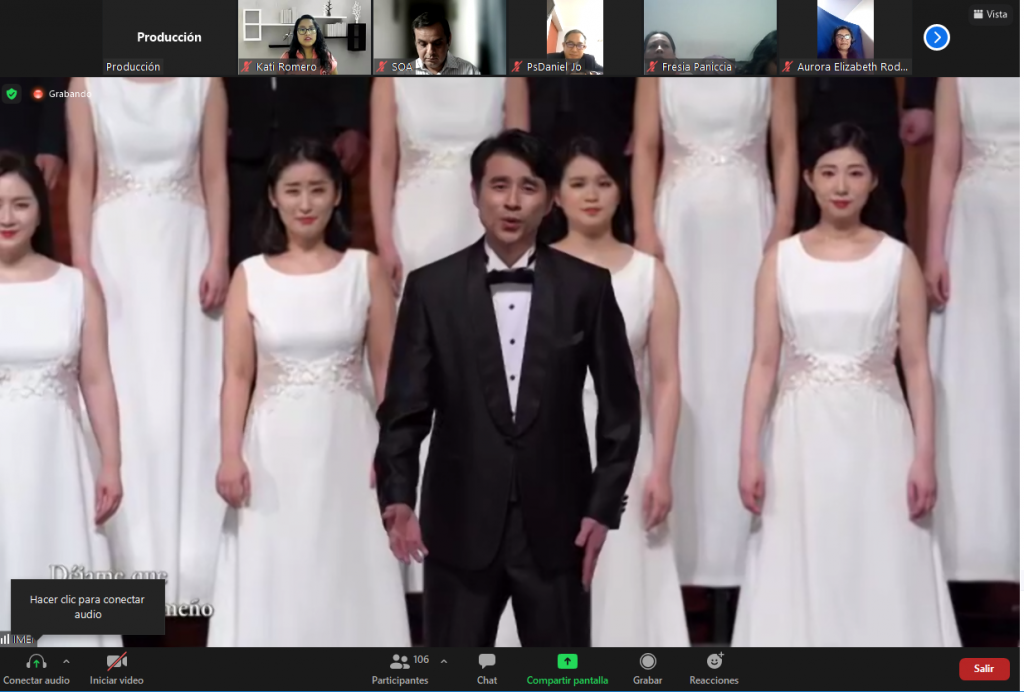Viewport: 1024px width, 692px height.
Task: Open the Vista layout menu
Action: 990,14
